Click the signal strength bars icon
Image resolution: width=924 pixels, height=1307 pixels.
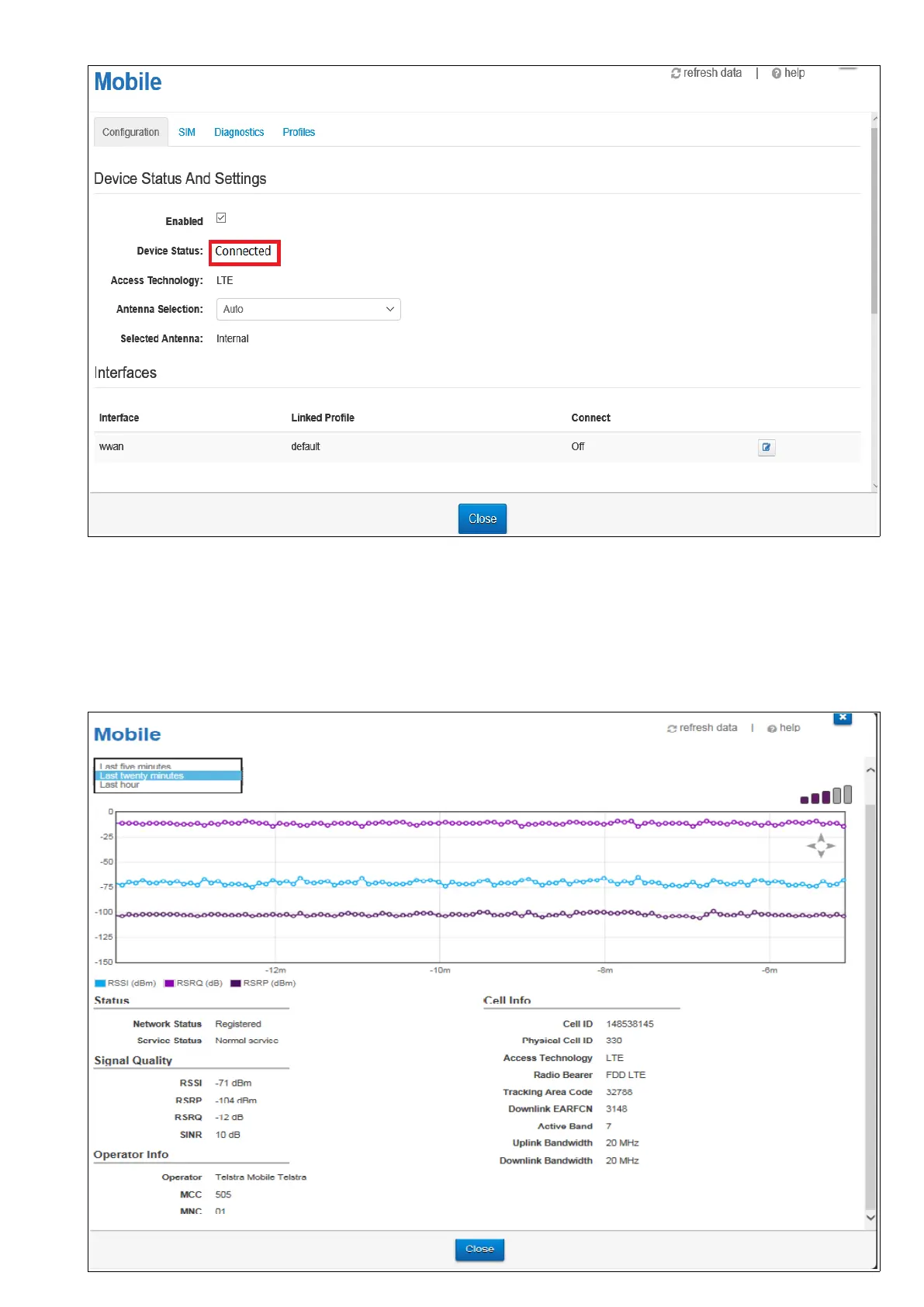826,794
